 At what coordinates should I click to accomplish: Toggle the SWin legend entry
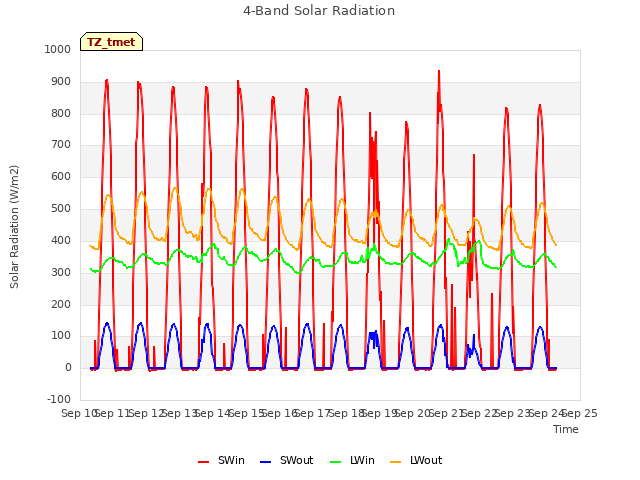coord(221,460)
